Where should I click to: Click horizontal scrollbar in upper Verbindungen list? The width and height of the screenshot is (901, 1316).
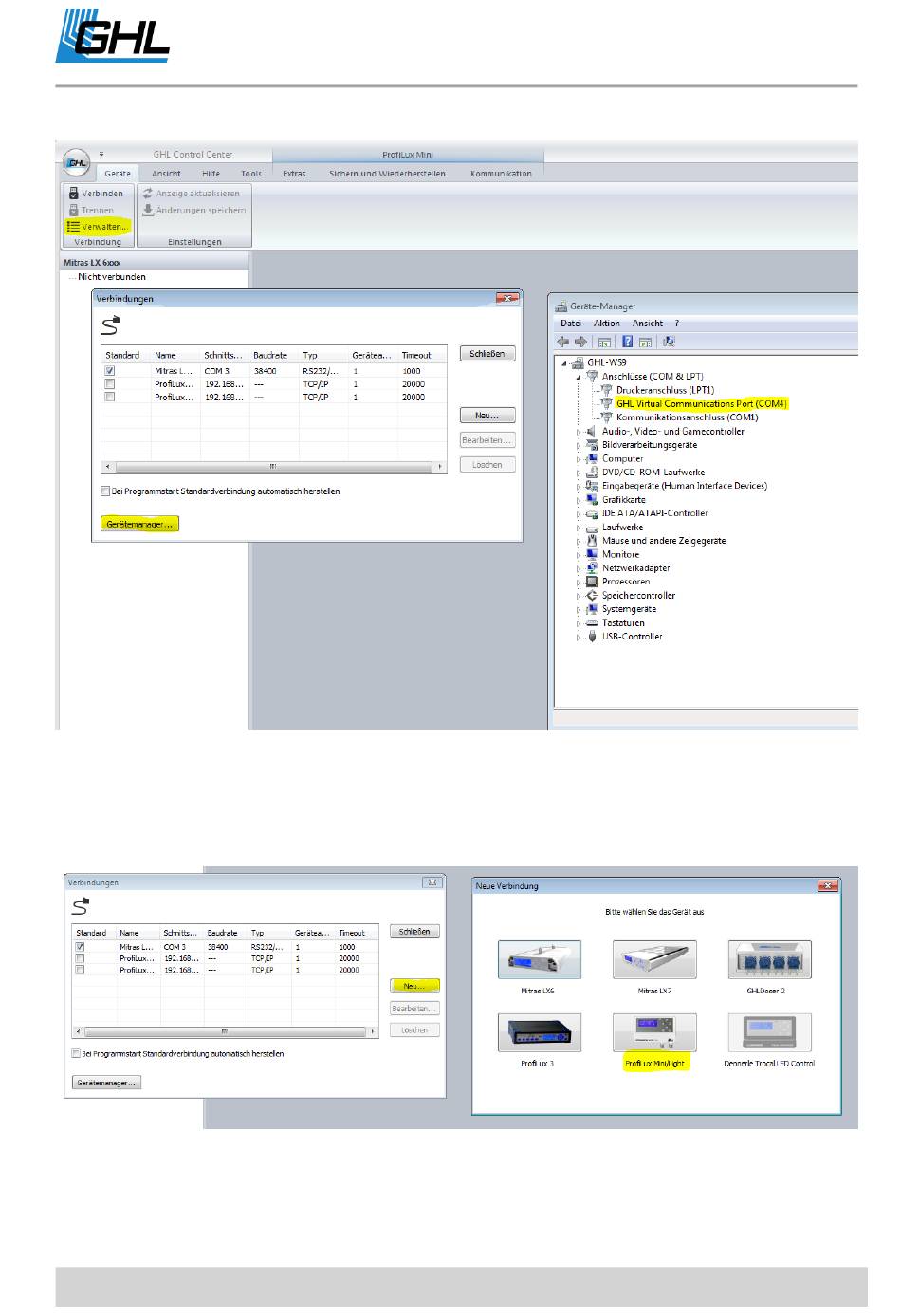pyautogui.click(x=273, y=467)
